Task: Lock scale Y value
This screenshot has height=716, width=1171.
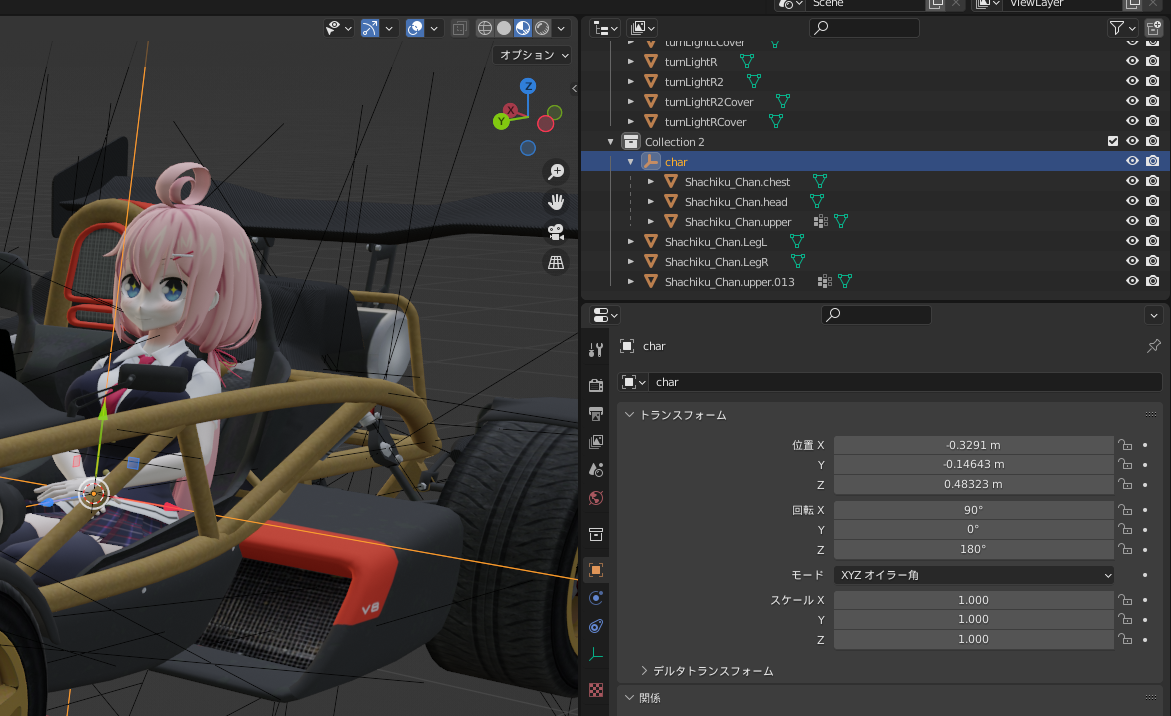Action: point(1125,620)
